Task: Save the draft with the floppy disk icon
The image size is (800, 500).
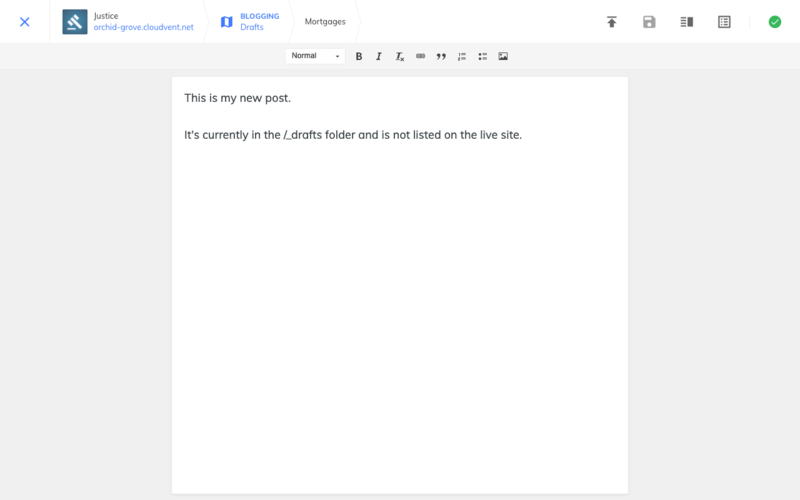Action: coord(649,22)
